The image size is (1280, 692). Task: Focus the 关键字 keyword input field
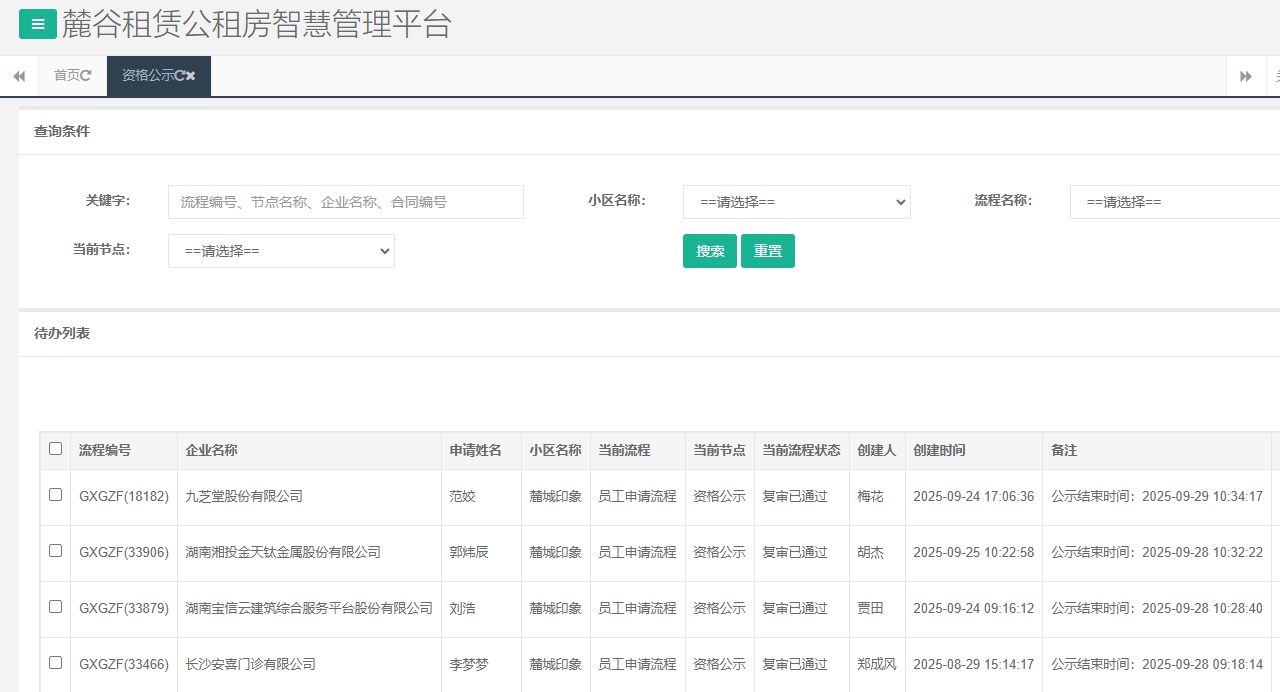click(x=345, y=202)
